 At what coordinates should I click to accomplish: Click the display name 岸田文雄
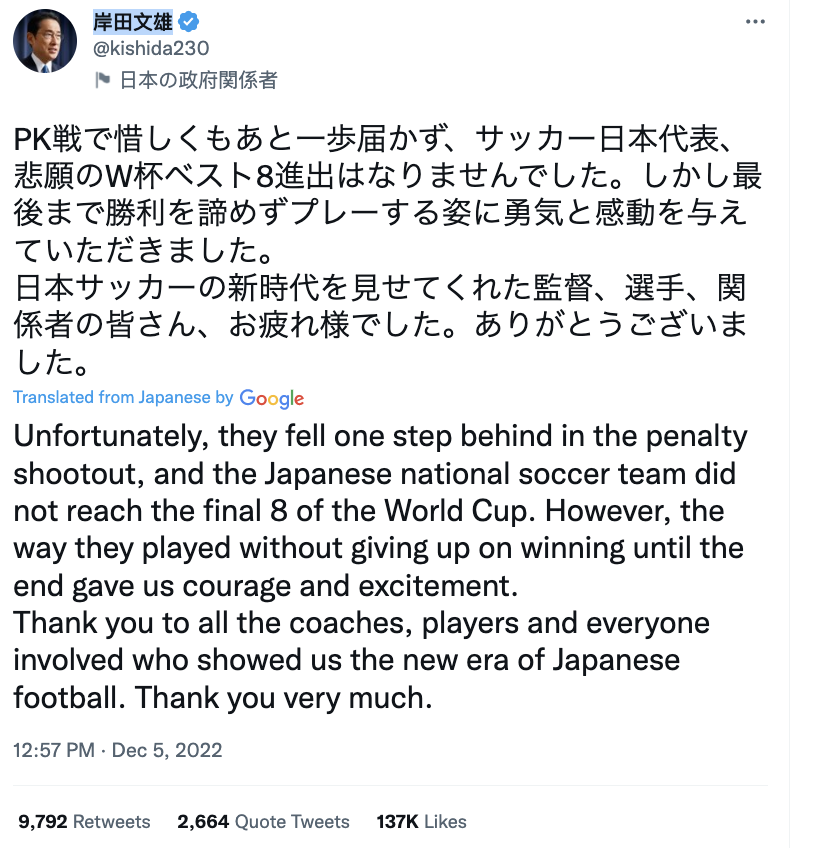click(131, 20)
